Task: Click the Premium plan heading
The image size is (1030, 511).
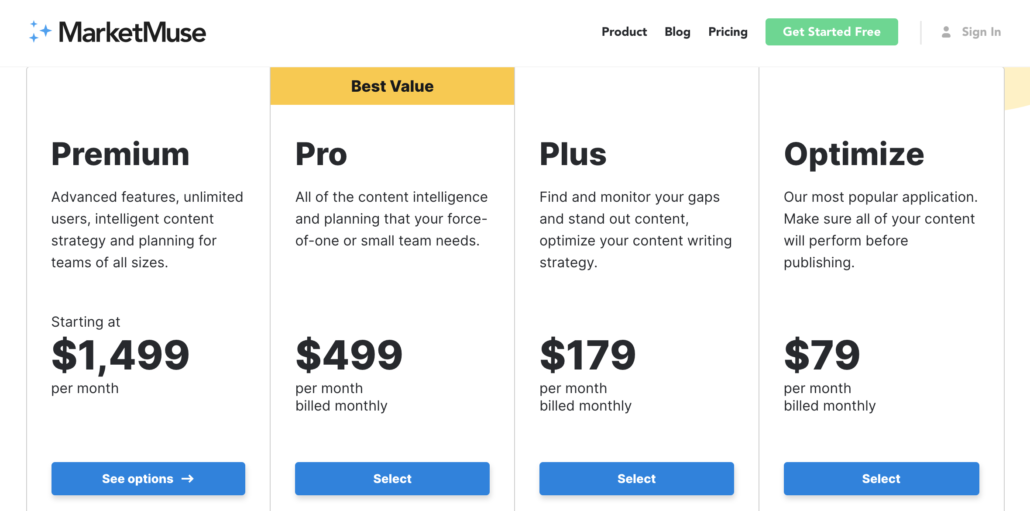Action: 120,154
